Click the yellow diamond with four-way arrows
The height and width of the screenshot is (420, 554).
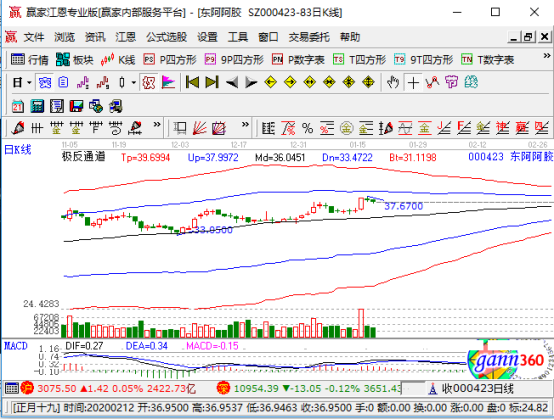368,82
